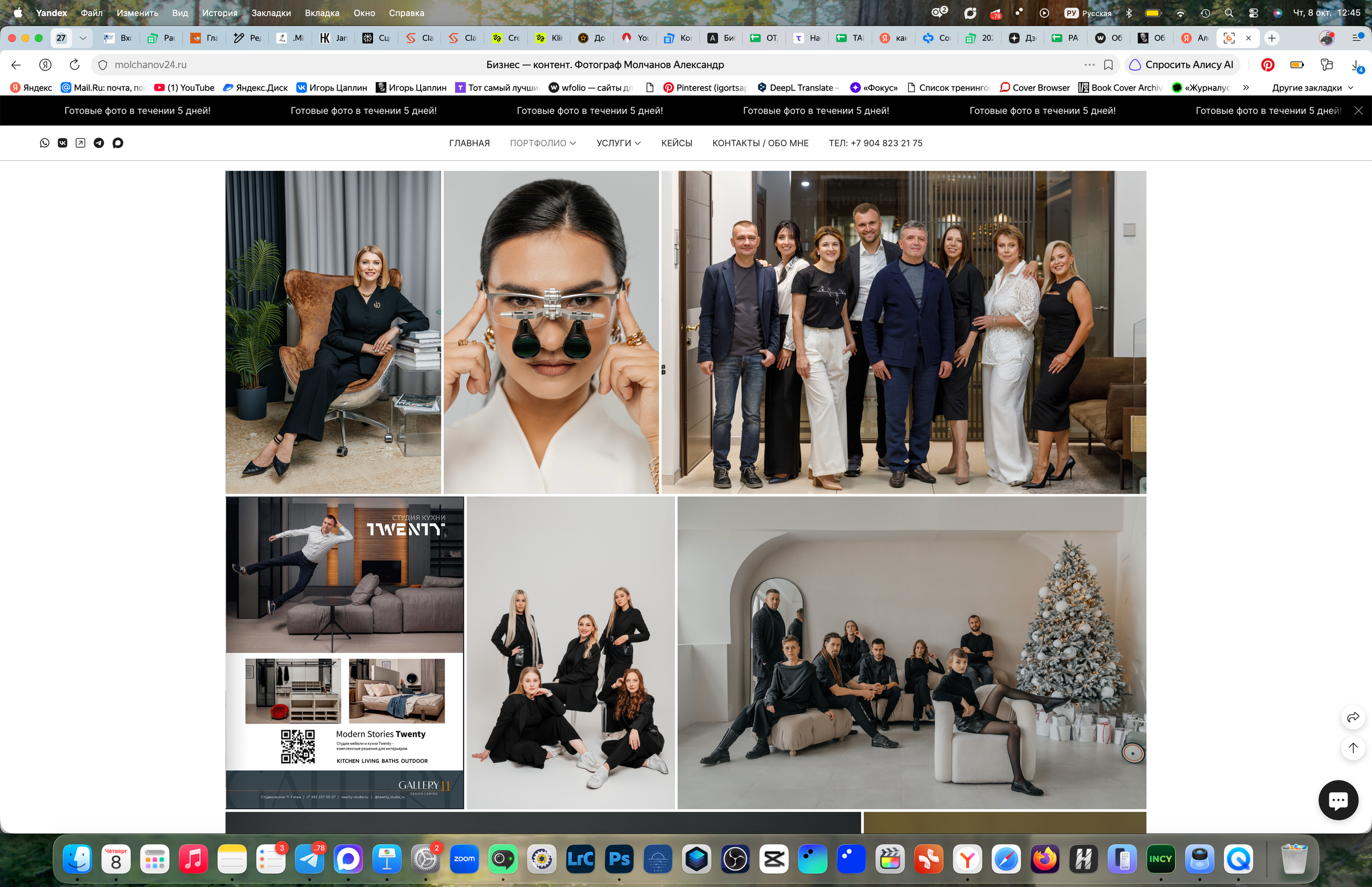Reload the page with the refresh icon
The image size is (1372, 887).
click(74, 64)
